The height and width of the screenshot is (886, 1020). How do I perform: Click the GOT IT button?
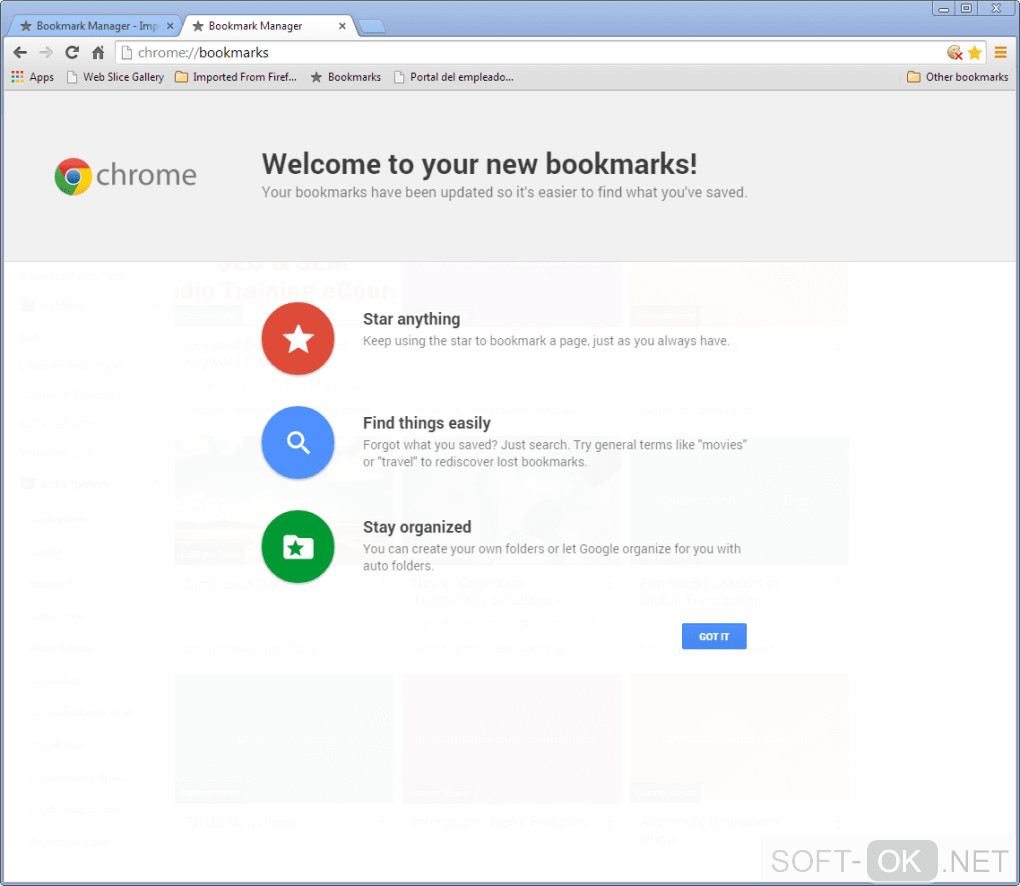pyautogui.click(x=714, y=636)
